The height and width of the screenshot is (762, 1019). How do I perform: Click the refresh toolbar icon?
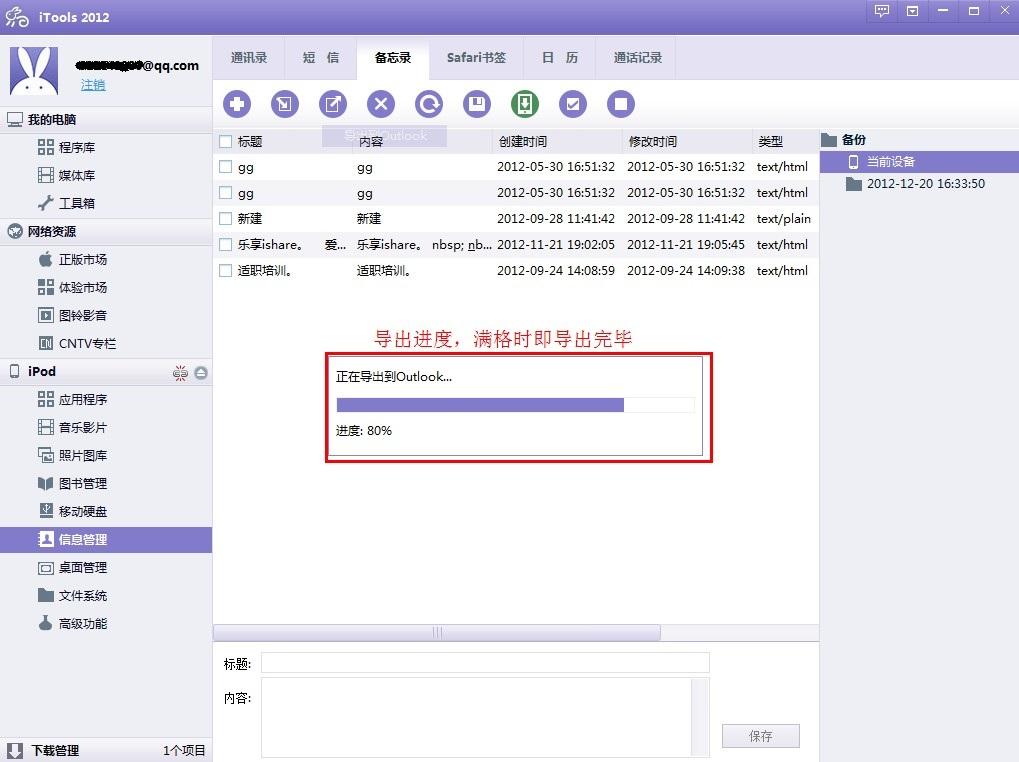[429, 104]
